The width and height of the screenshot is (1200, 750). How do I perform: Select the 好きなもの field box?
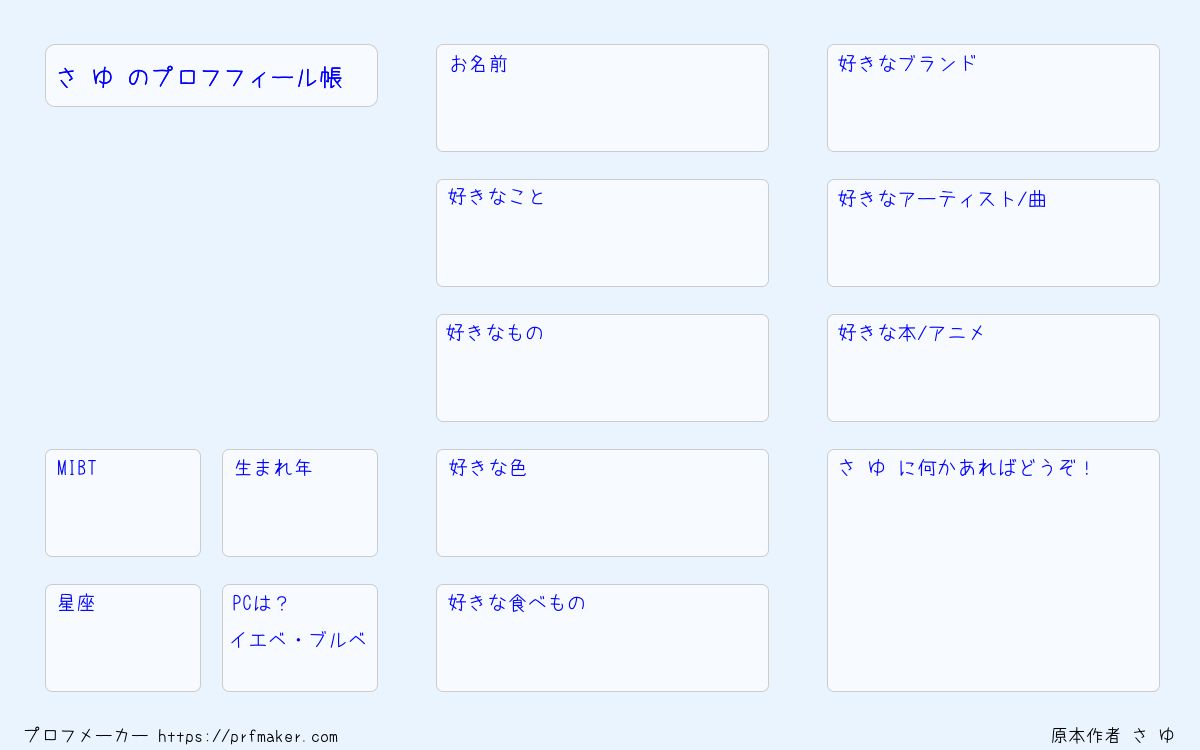(602, 368)
